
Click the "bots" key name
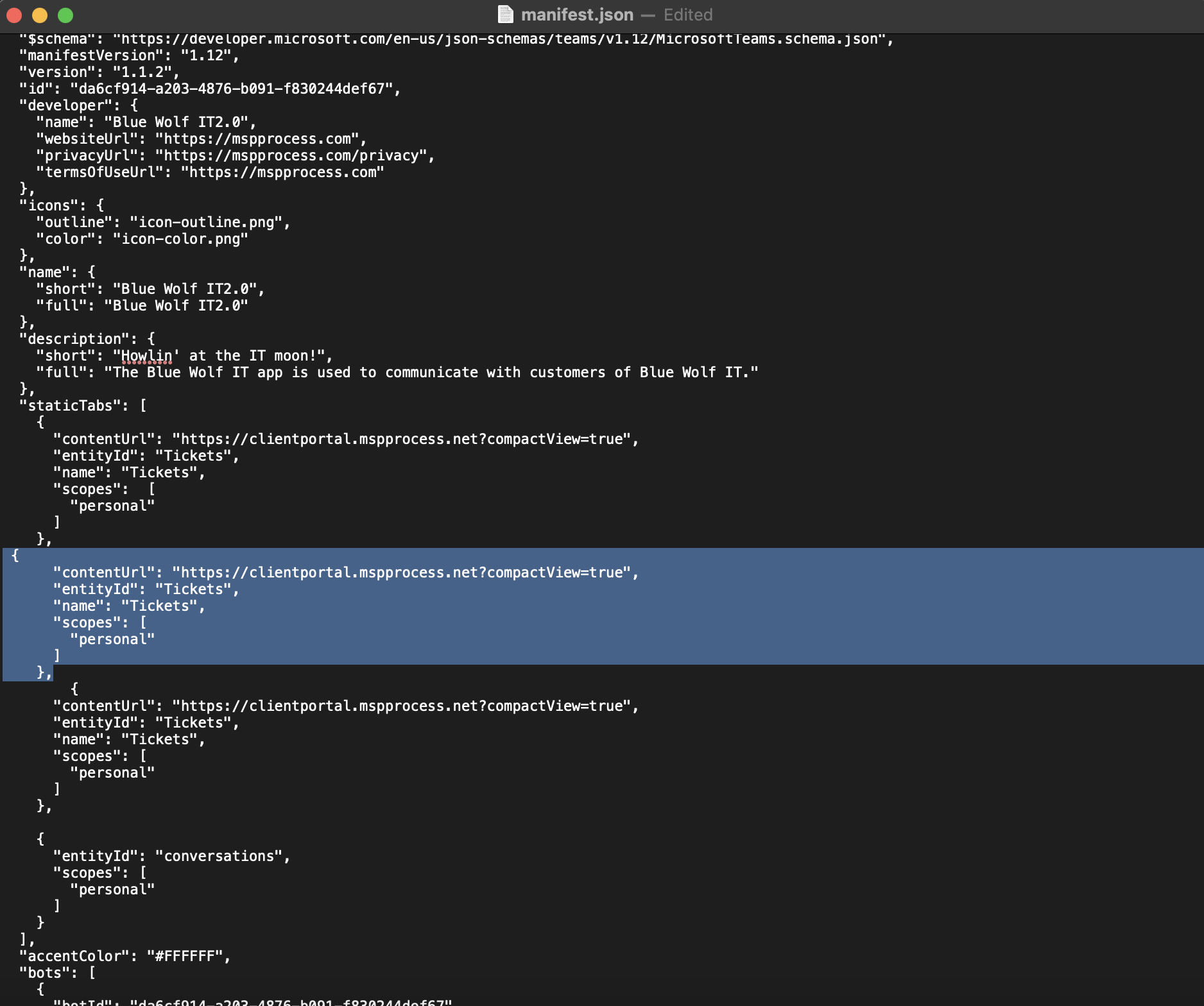pyautogui.click(x=44, y=973)
